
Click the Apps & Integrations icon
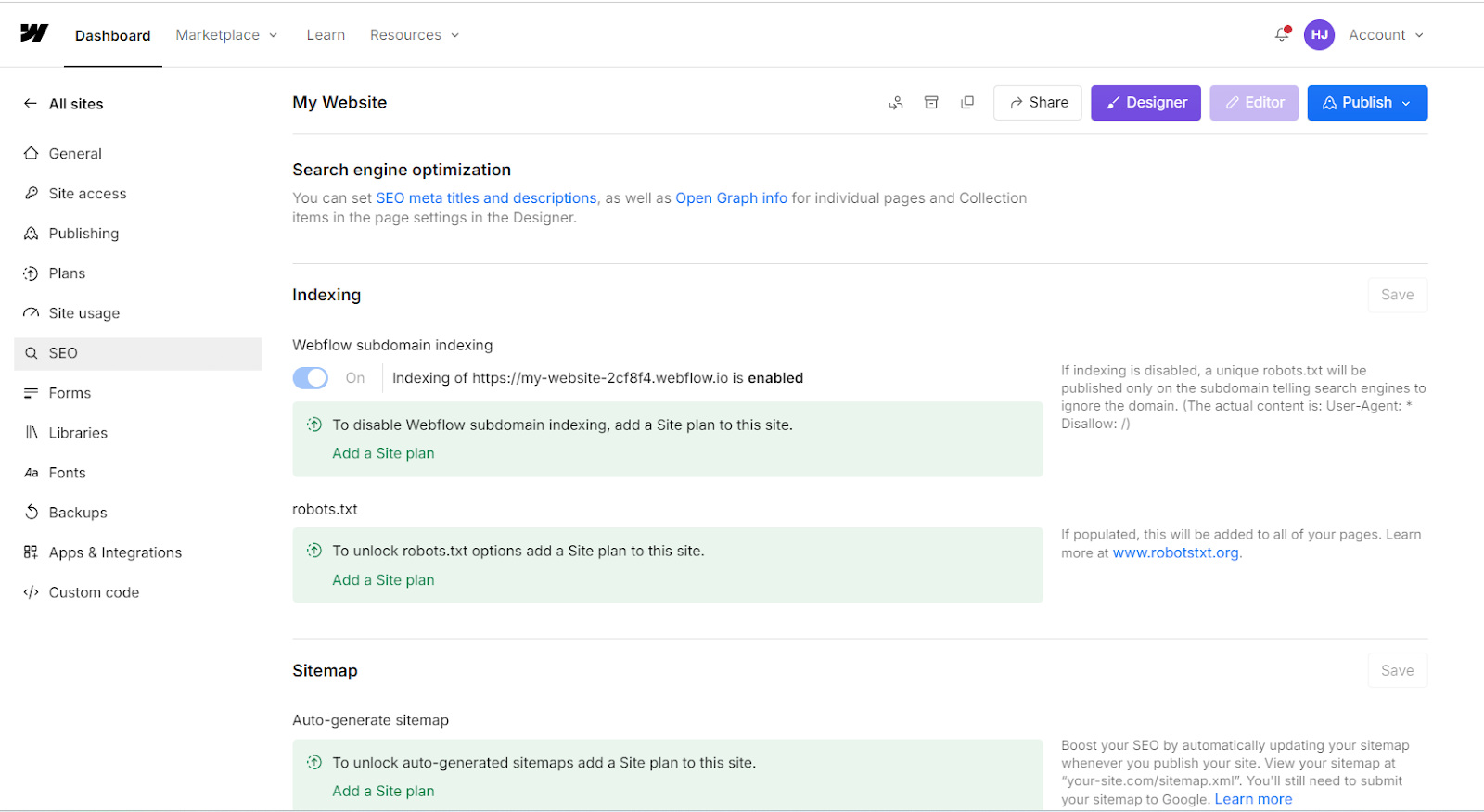tap(32, 552)
